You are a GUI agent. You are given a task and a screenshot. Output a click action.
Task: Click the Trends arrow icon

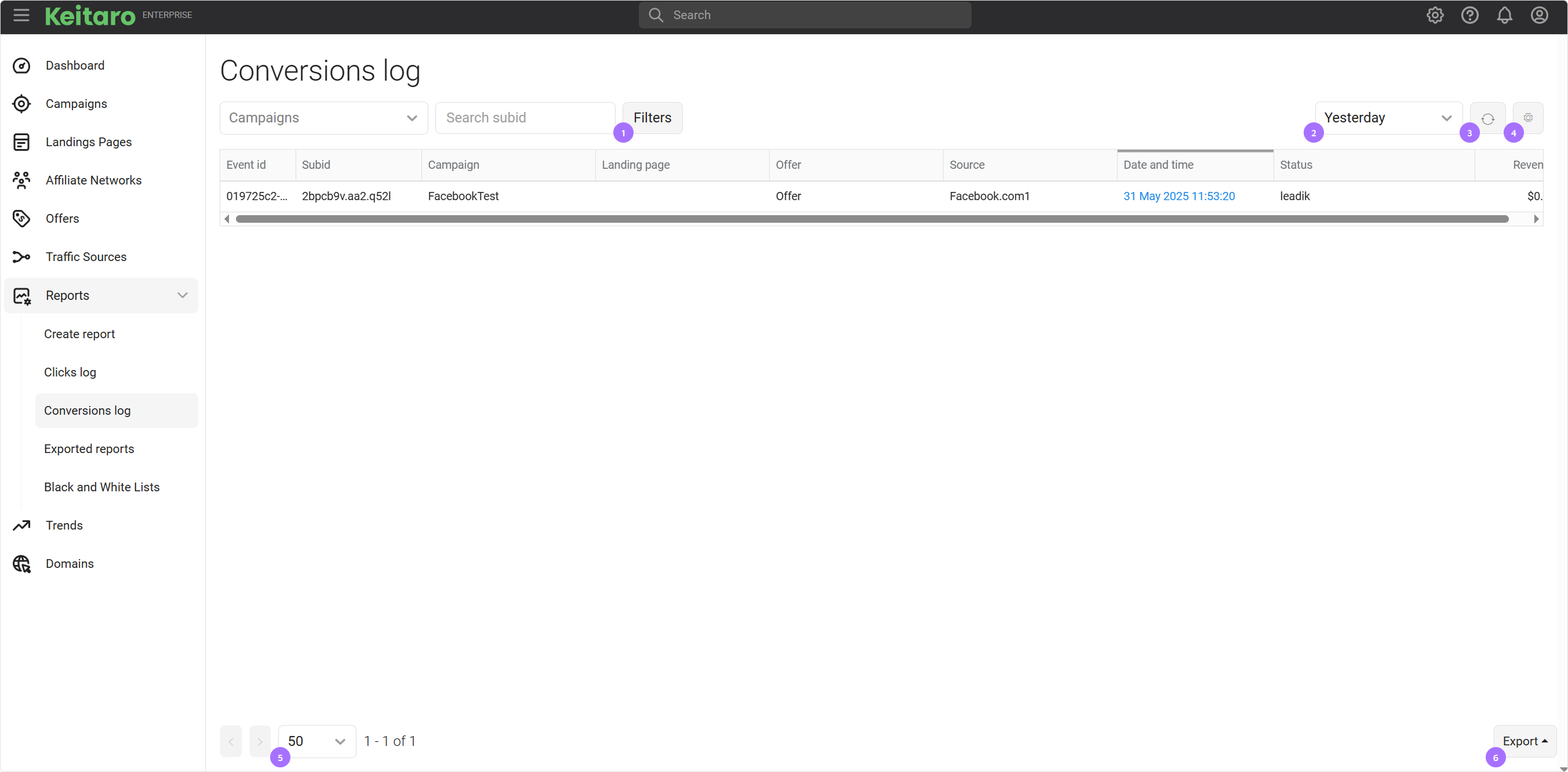pyautogui.click(x=21, y=525)
